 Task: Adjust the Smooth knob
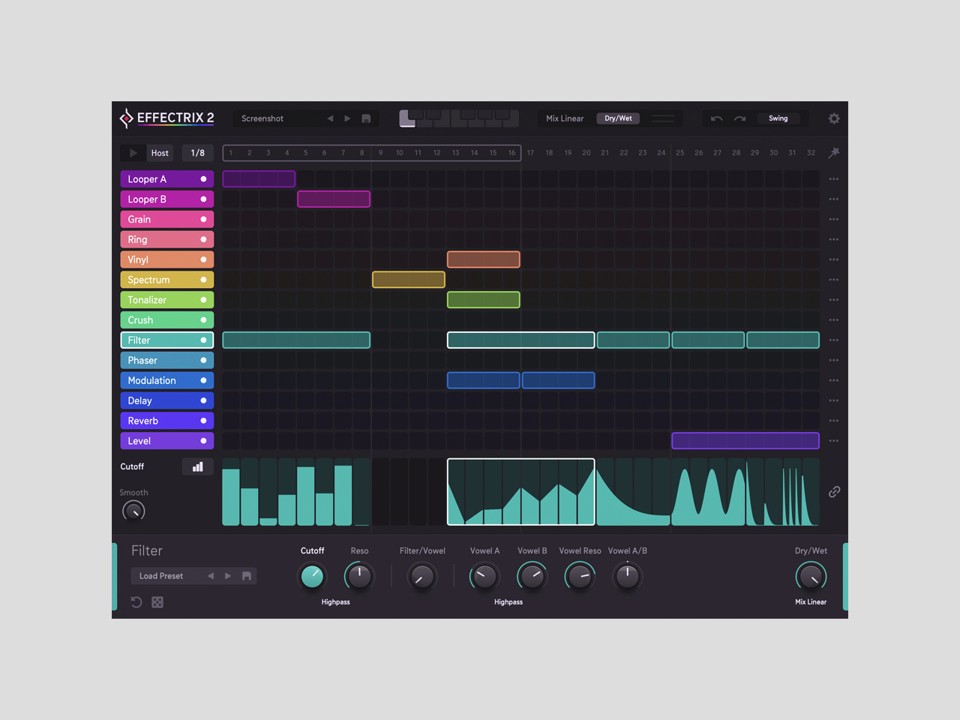click(133, 511)
